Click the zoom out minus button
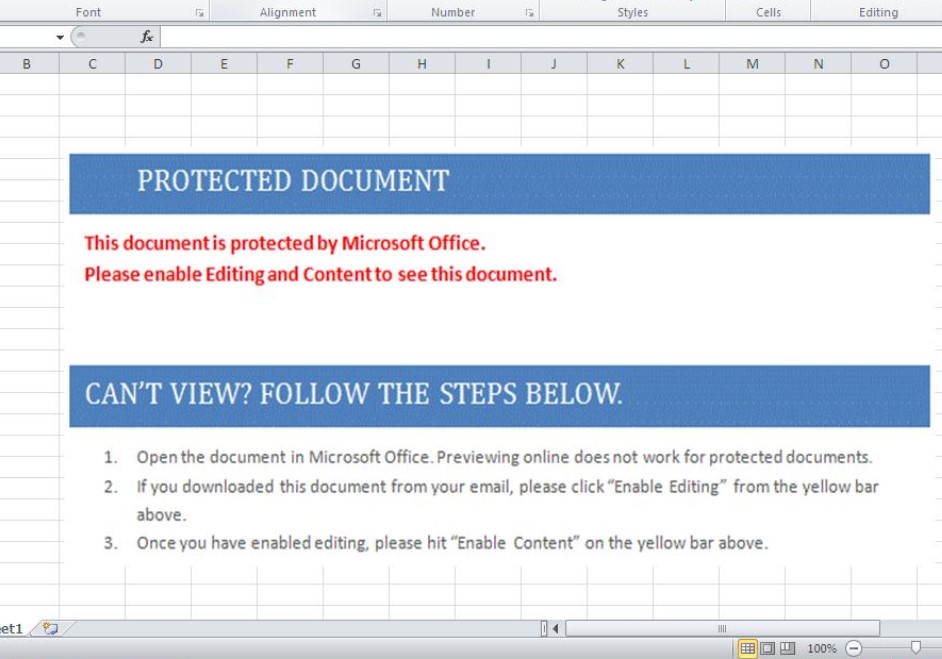Screen dimensions: 942x659 coord(854,648)
